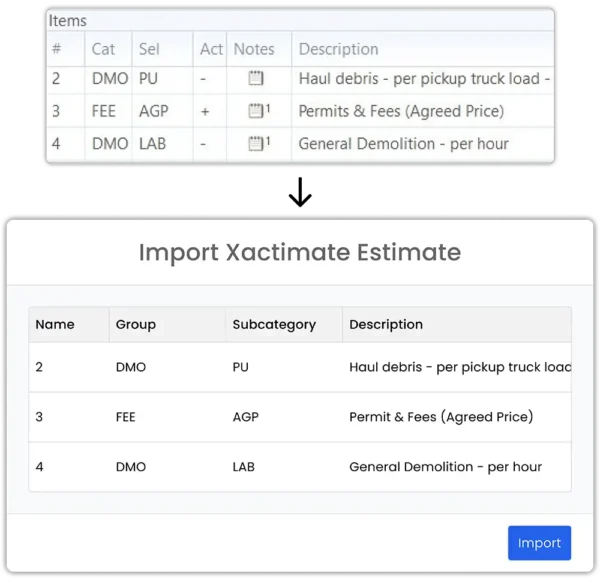Viewport: 600px width, 587px height.
Task: Click the Name column header
Action: [55, 324]
